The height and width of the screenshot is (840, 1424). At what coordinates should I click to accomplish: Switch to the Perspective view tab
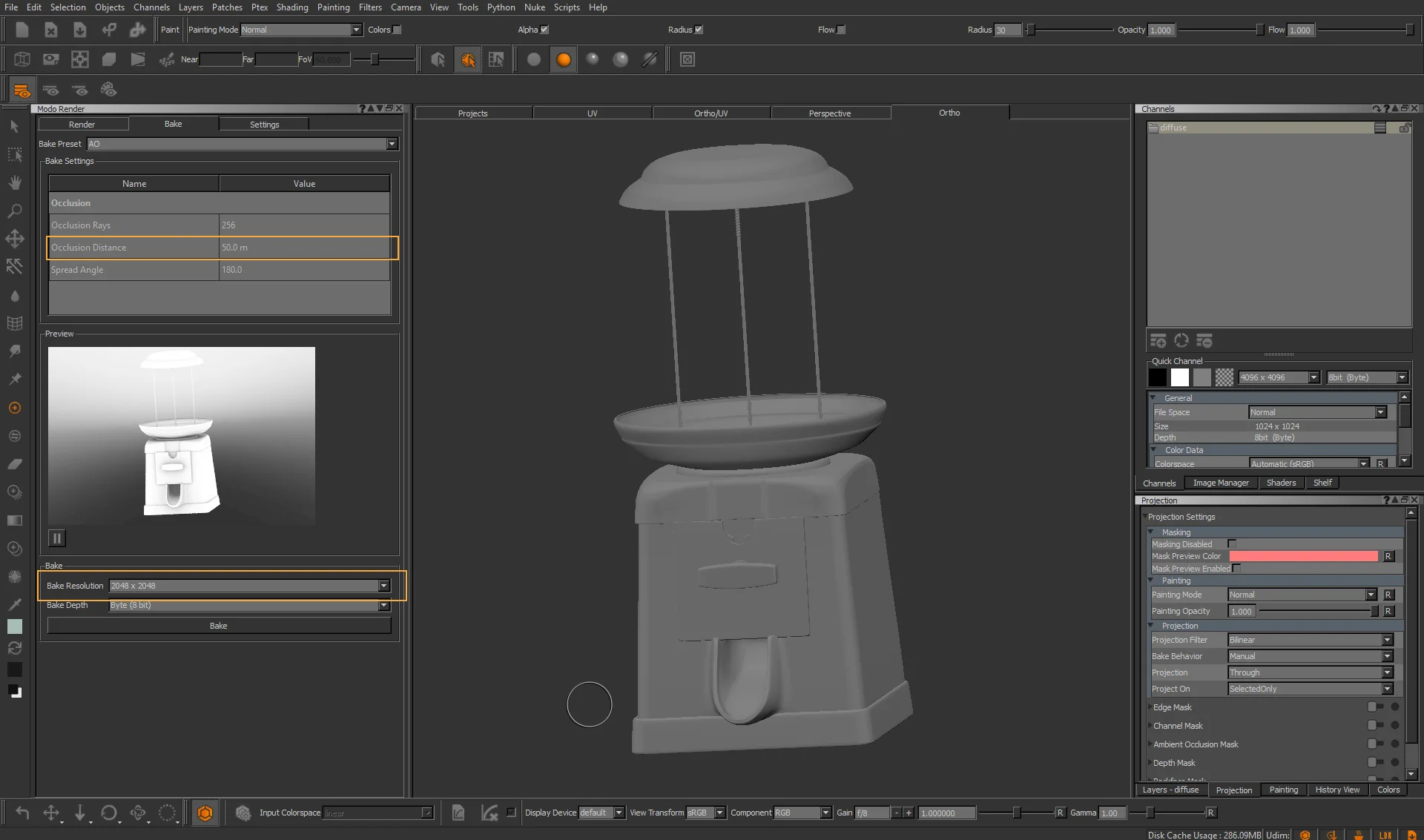829,113
